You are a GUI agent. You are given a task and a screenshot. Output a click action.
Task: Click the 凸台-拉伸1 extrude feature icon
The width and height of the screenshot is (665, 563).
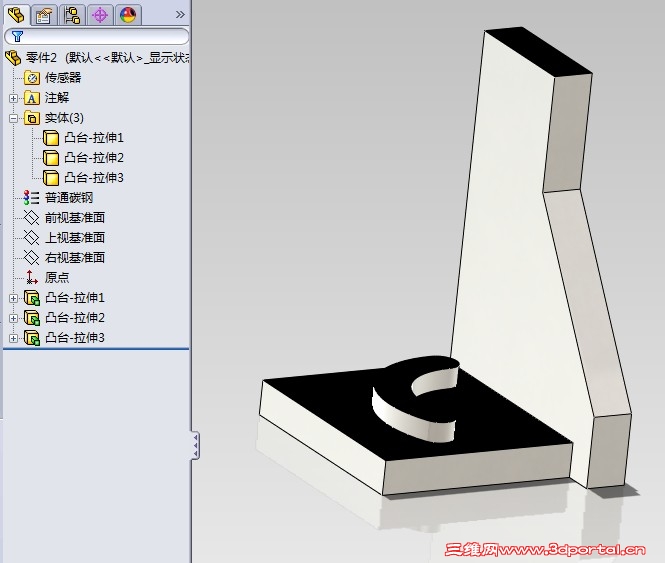click(x=32, y=298)
